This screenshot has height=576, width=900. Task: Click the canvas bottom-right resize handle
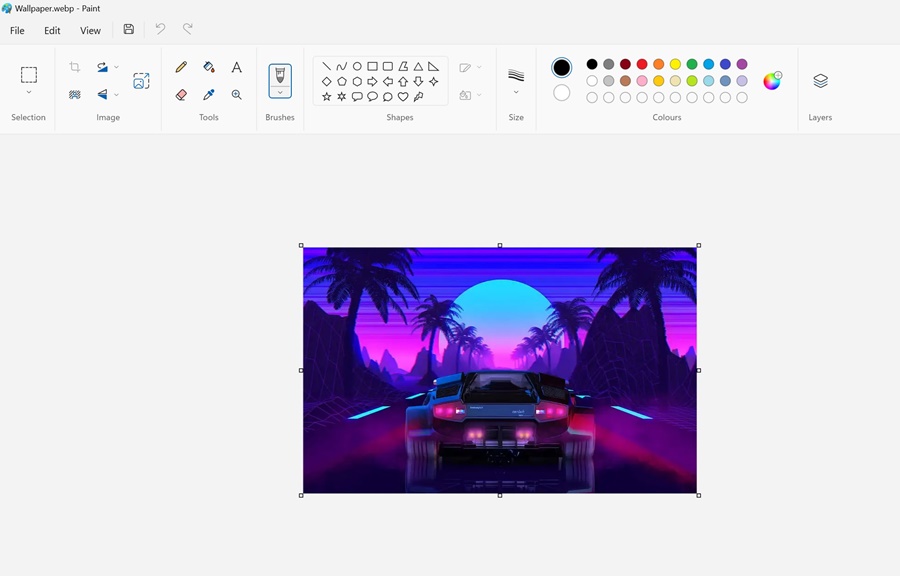click(x=699, y=495)
